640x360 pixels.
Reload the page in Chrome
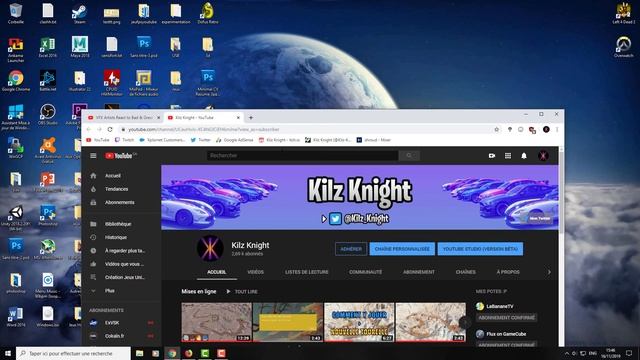pos(110,129)
